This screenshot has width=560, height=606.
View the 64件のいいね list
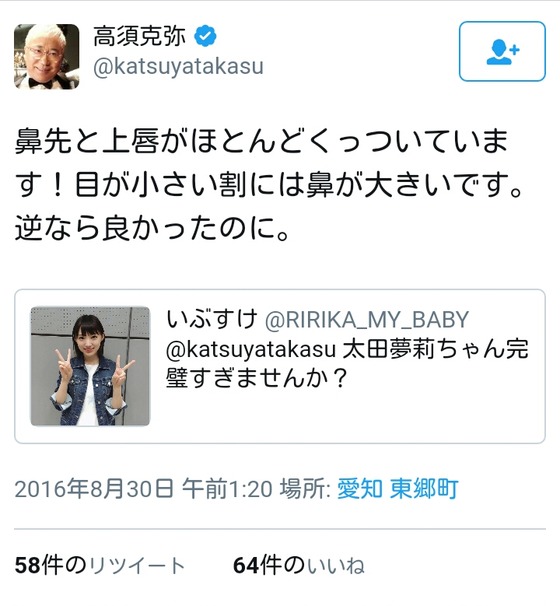(x=299, y=565)
